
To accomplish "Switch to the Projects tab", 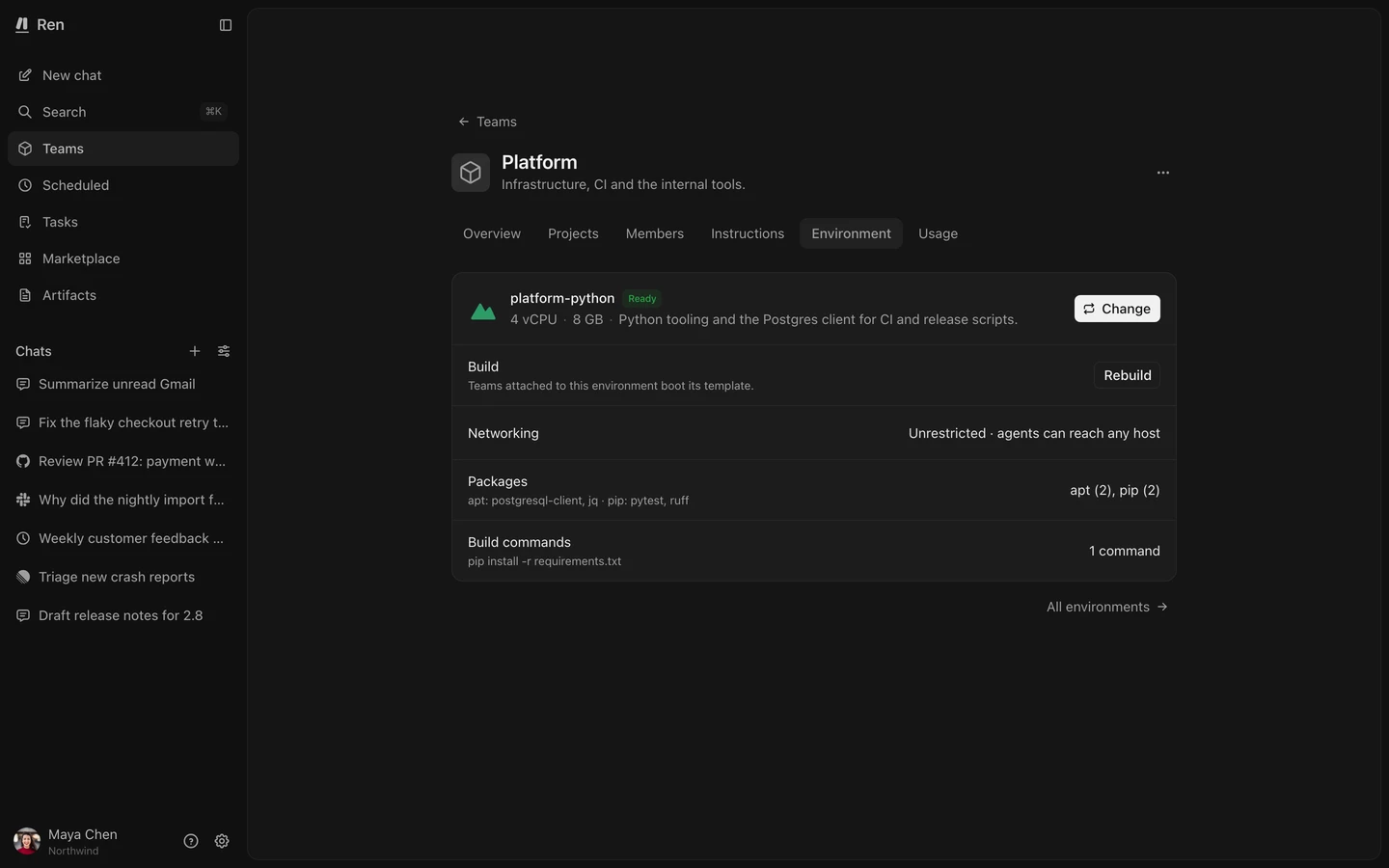I will 573,233.
